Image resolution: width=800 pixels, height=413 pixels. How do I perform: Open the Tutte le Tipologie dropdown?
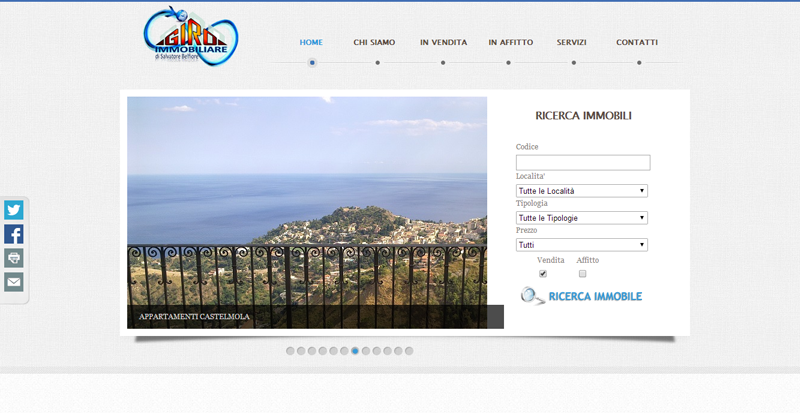click(x=582, y=218)
